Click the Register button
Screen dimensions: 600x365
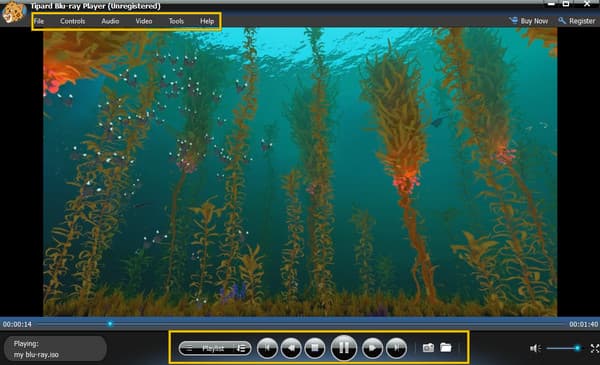click(577, 21)
